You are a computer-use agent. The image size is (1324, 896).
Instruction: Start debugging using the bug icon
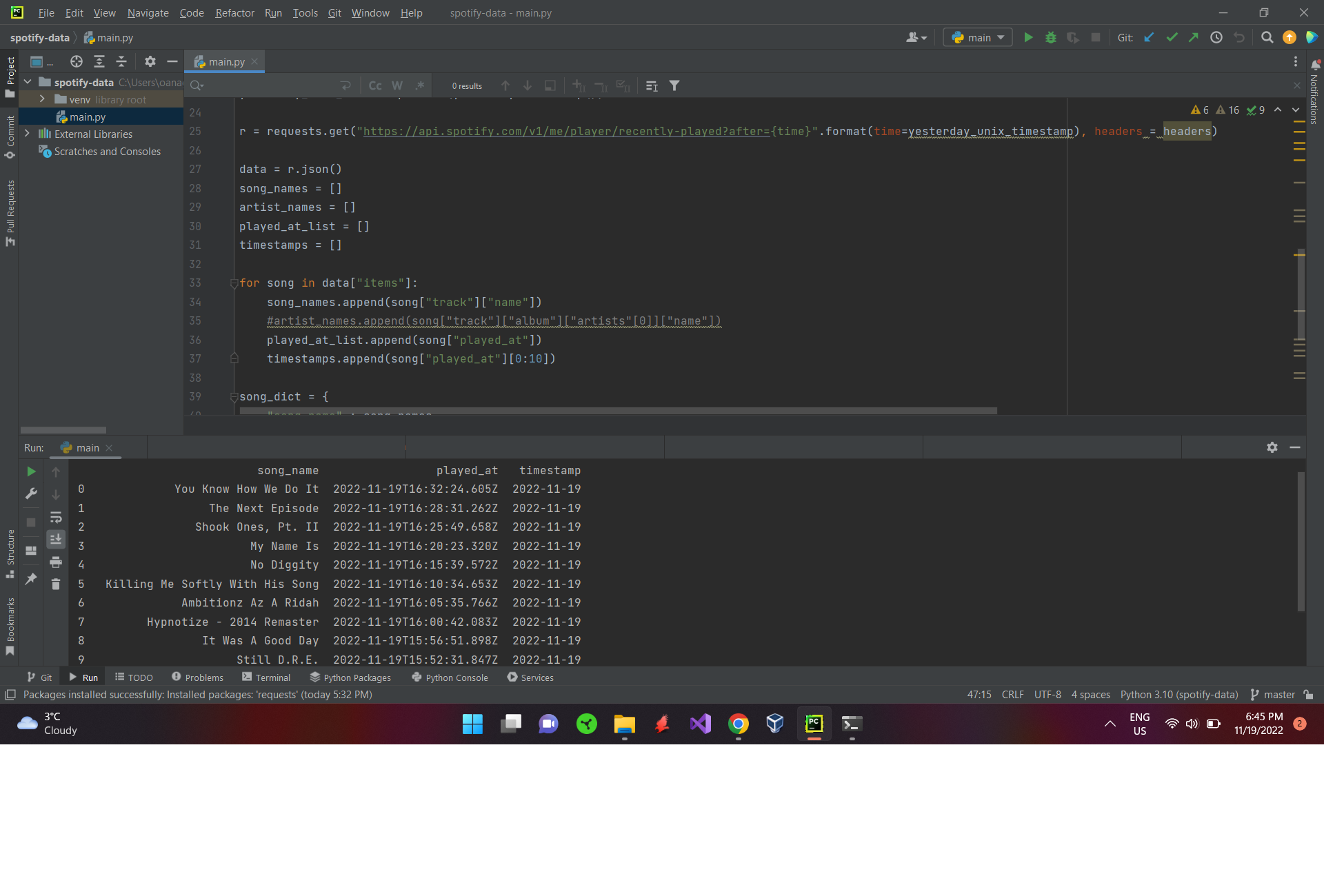tap(1050, 37)
